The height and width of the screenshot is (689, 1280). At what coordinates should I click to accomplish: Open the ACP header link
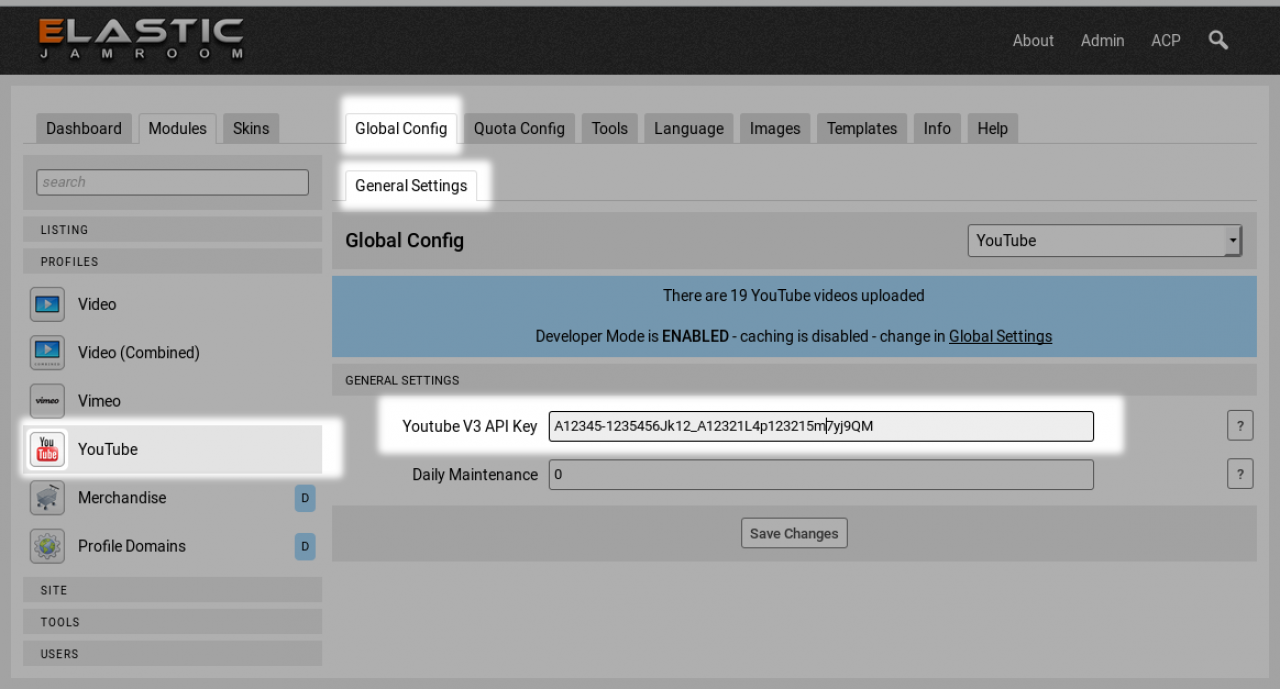(1166, 40)
